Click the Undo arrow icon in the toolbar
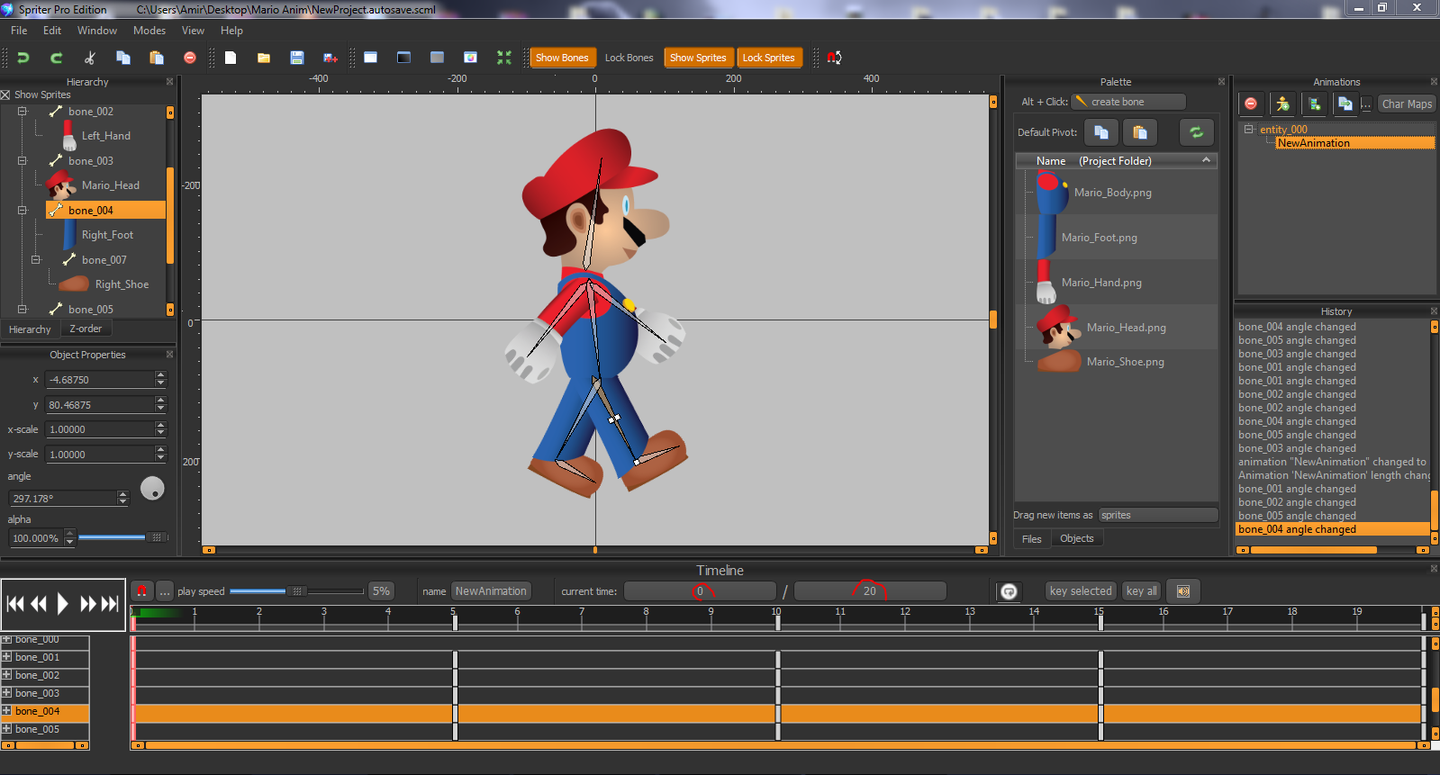This screenshot has height=775, width=1440. pyautogui.click(x=23, y=58)
